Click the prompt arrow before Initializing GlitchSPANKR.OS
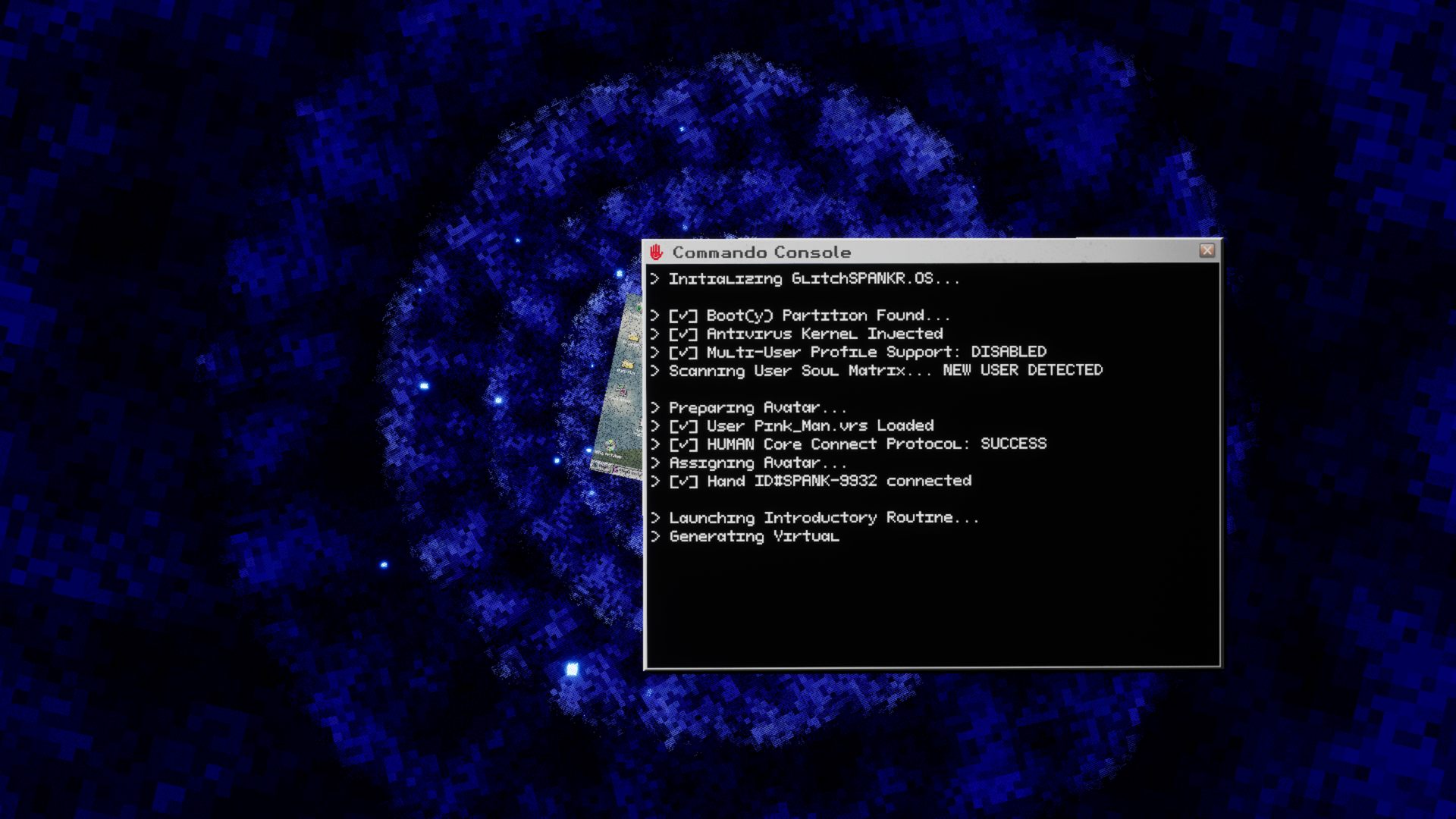 [x=655, y=278]
